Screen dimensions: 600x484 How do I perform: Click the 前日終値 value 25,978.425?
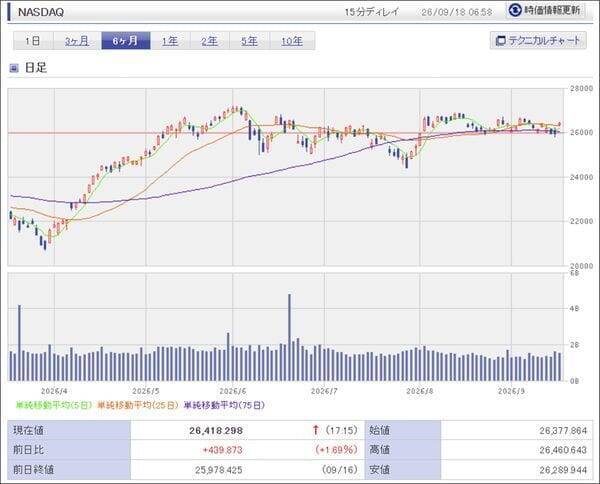pos(218,469)
